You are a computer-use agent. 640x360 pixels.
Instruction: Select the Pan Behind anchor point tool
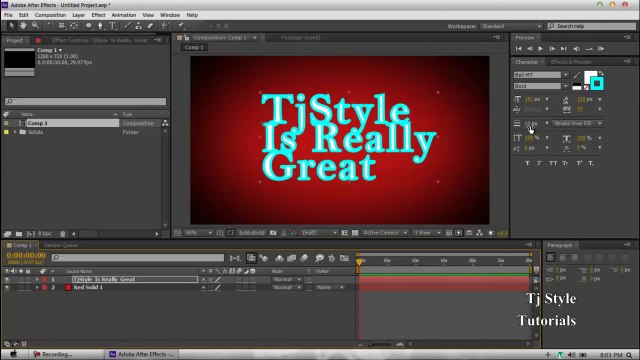(x=74, y=26)
